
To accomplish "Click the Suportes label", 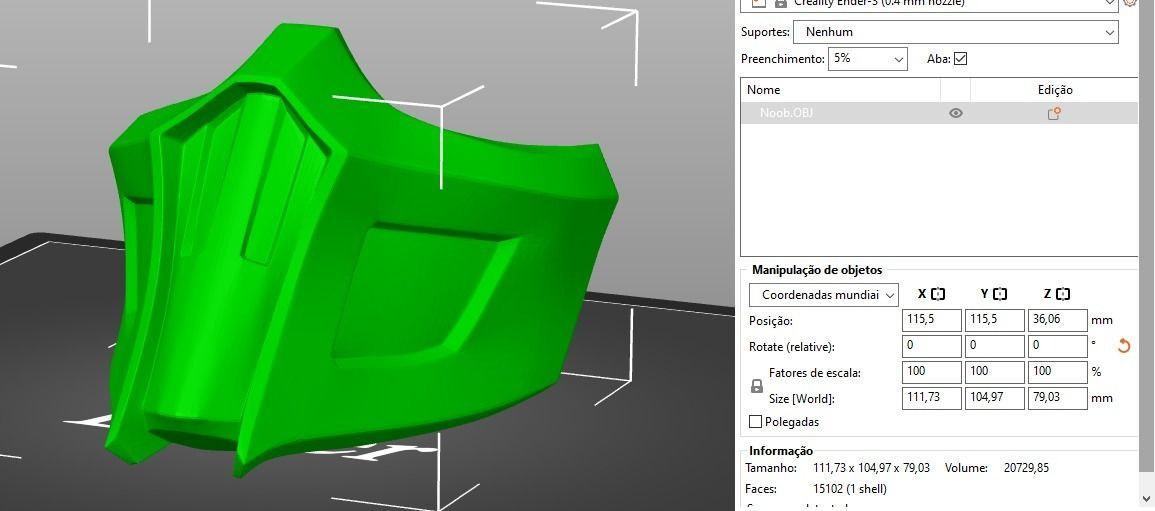I will [x=765, y=32].
